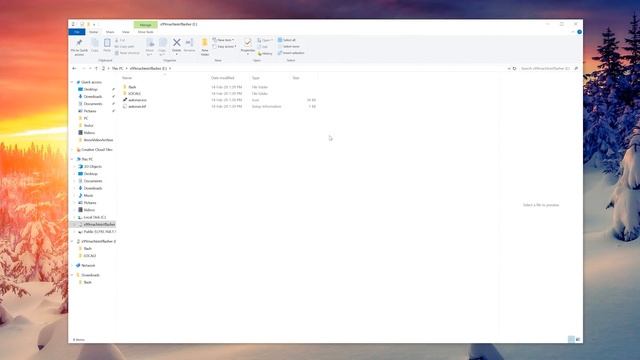The height and width of the screenshot is (360, 640).
Task: Expand the Creative Cloud Files node
Action: pos(73,150)
